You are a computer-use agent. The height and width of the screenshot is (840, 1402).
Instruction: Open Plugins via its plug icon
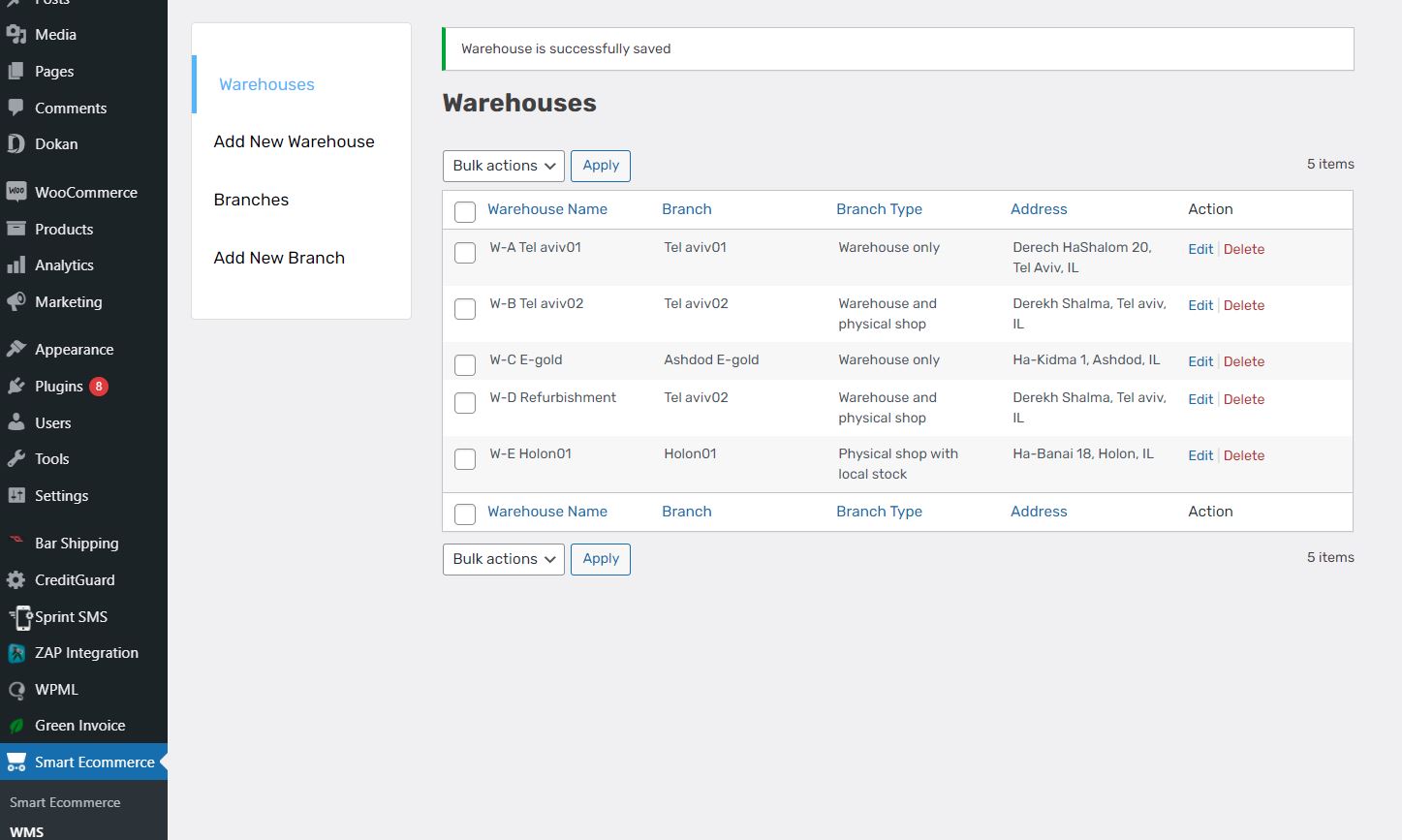(x=16, y=387)
